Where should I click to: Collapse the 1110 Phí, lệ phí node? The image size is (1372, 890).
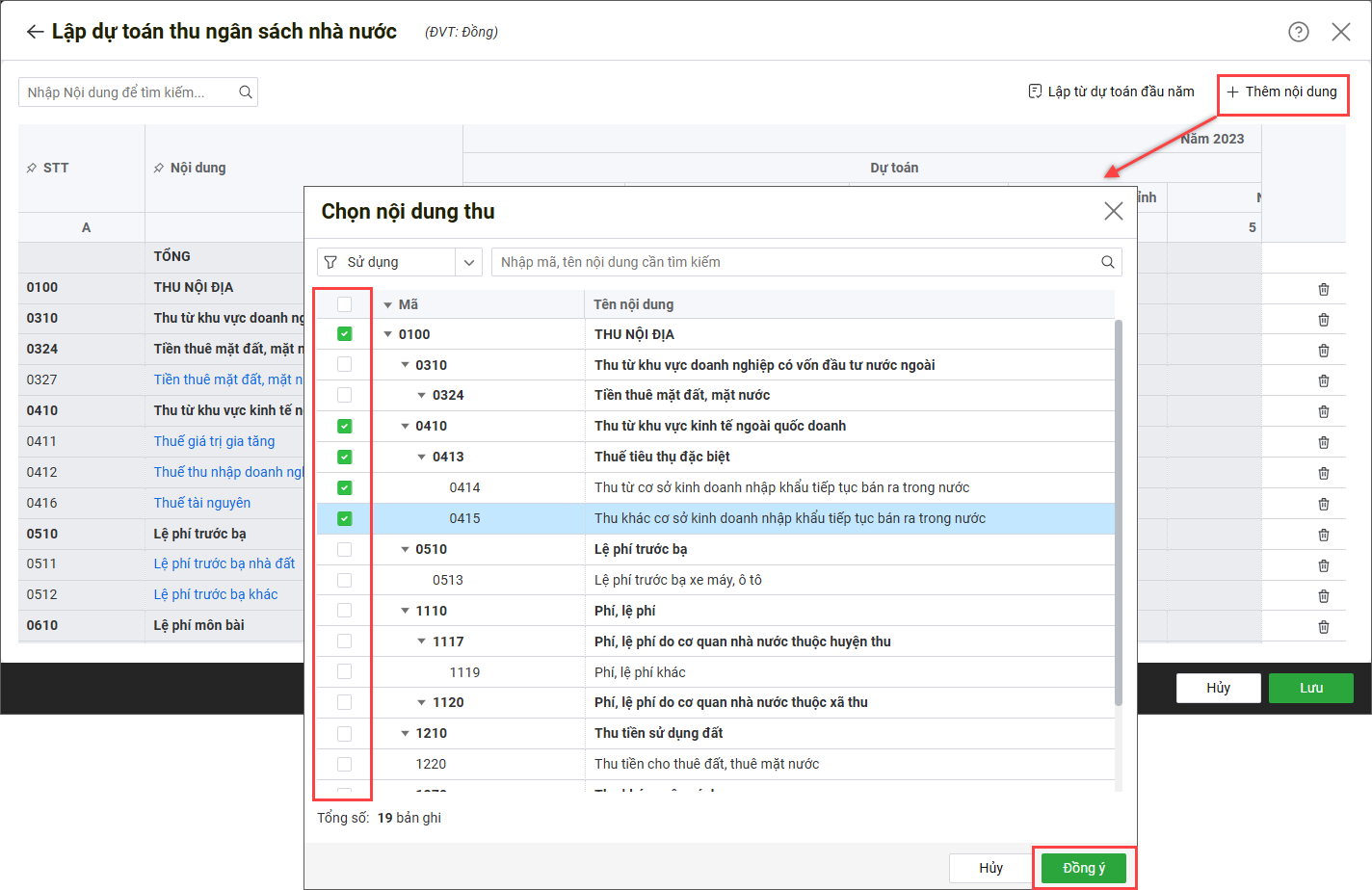point(406,611)
